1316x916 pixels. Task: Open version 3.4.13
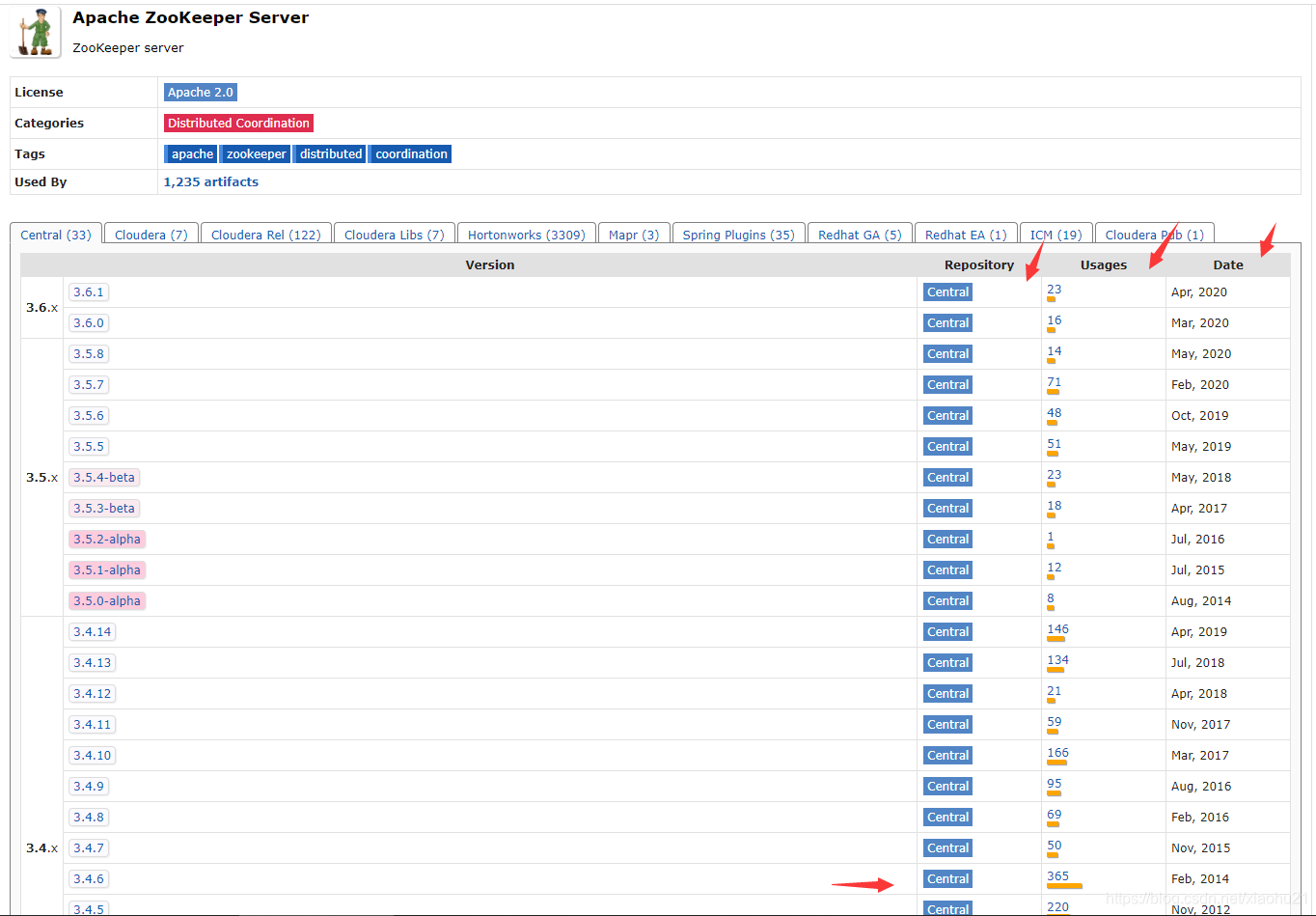(92, 662)
